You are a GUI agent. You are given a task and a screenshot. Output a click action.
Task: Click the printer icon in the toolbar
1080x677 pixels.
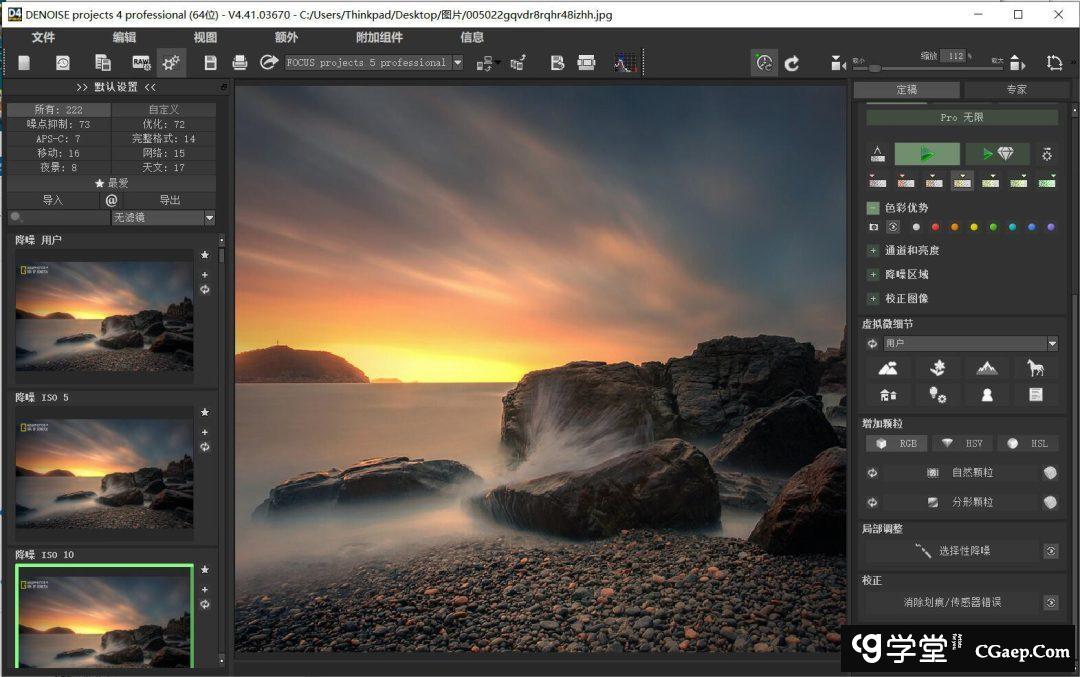(240, 63)
